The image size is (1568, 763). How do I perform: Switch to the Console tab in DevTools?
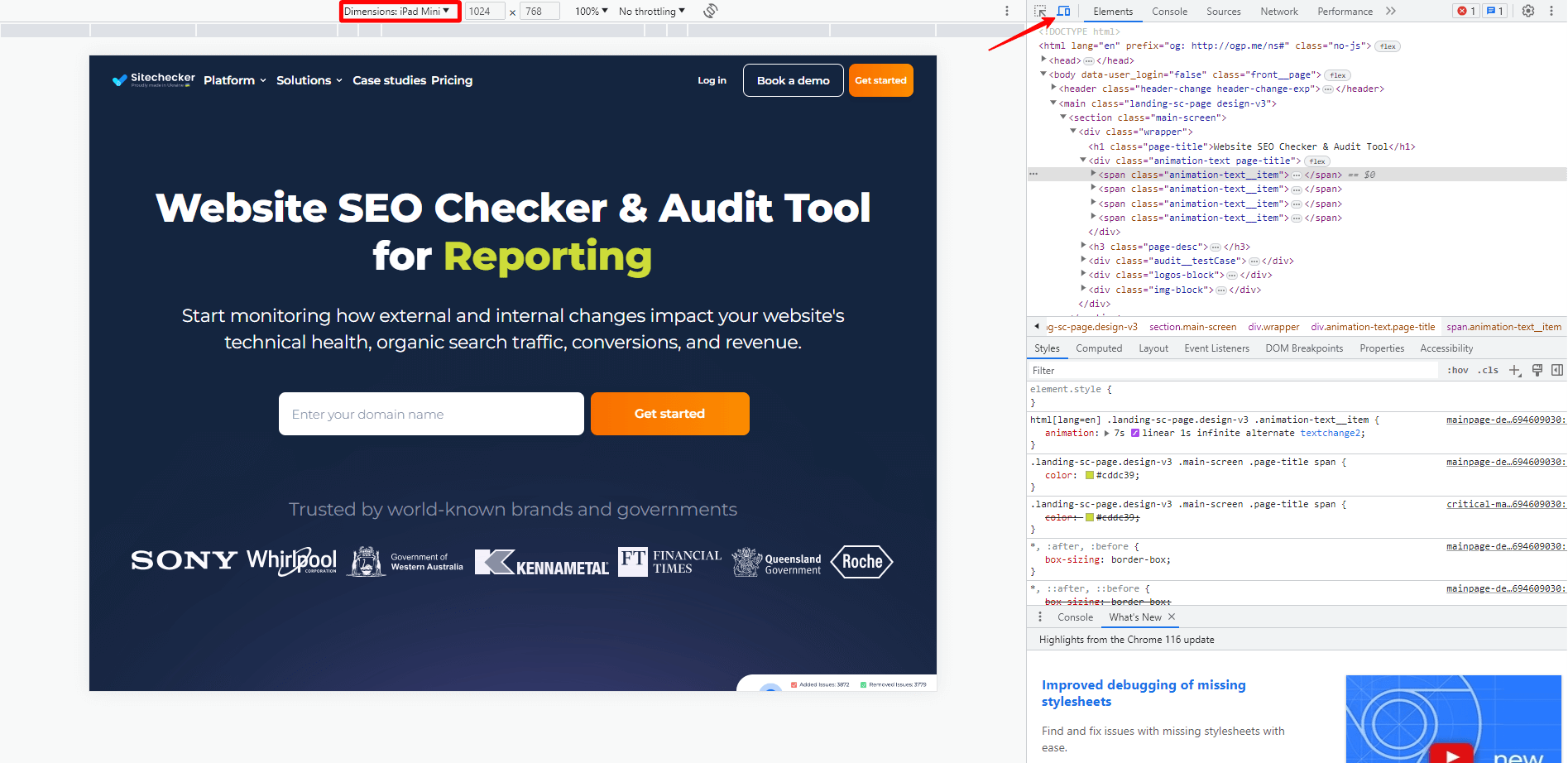[x=1169, y=11]
